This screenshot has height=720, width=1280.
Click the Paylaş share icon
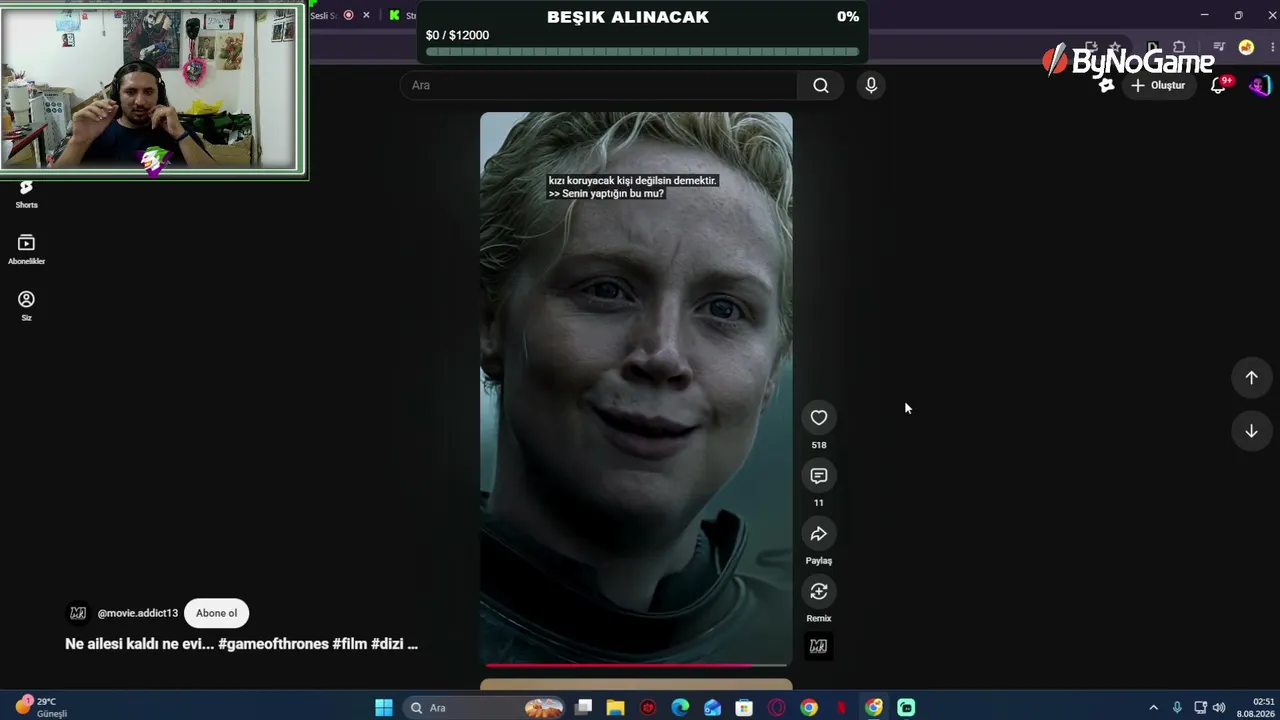click(819, 534)
